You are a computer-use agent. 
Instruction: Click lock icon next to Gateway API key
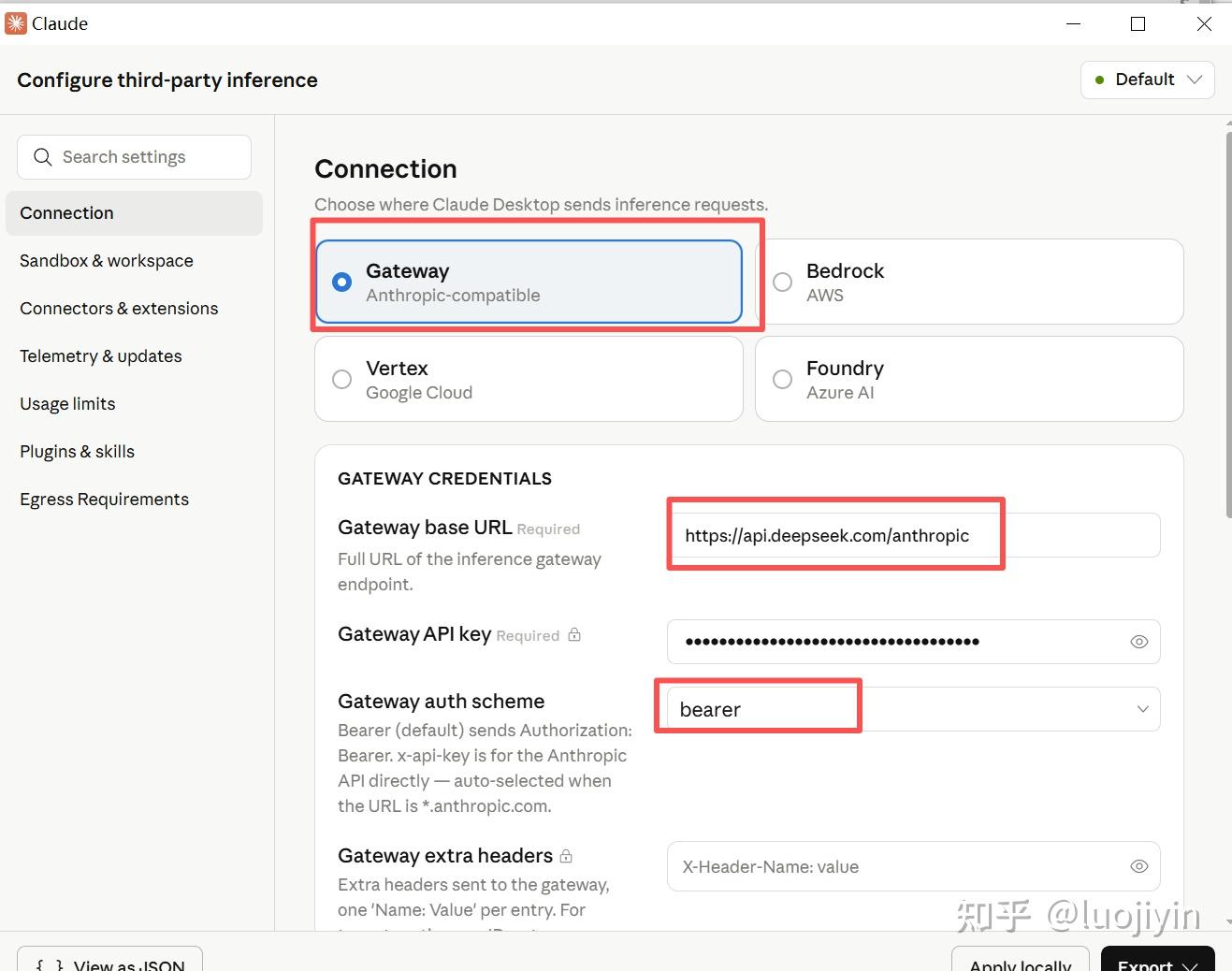coord(574,635)
